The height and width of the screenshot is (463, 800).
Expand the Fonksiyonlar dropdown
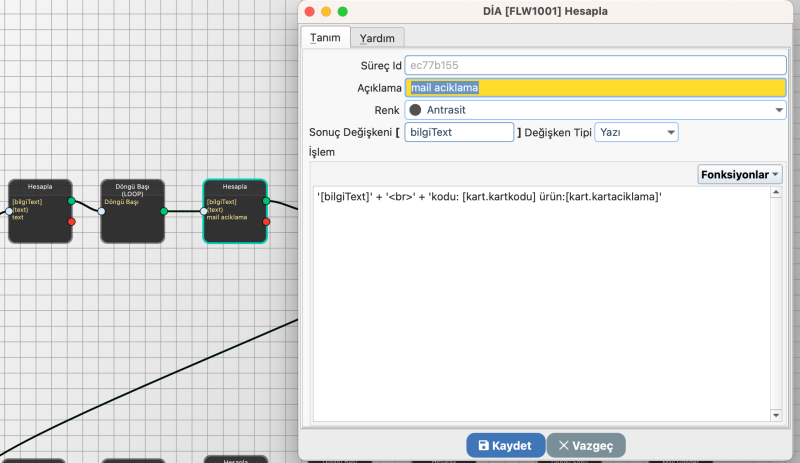(x=740, y=174)
